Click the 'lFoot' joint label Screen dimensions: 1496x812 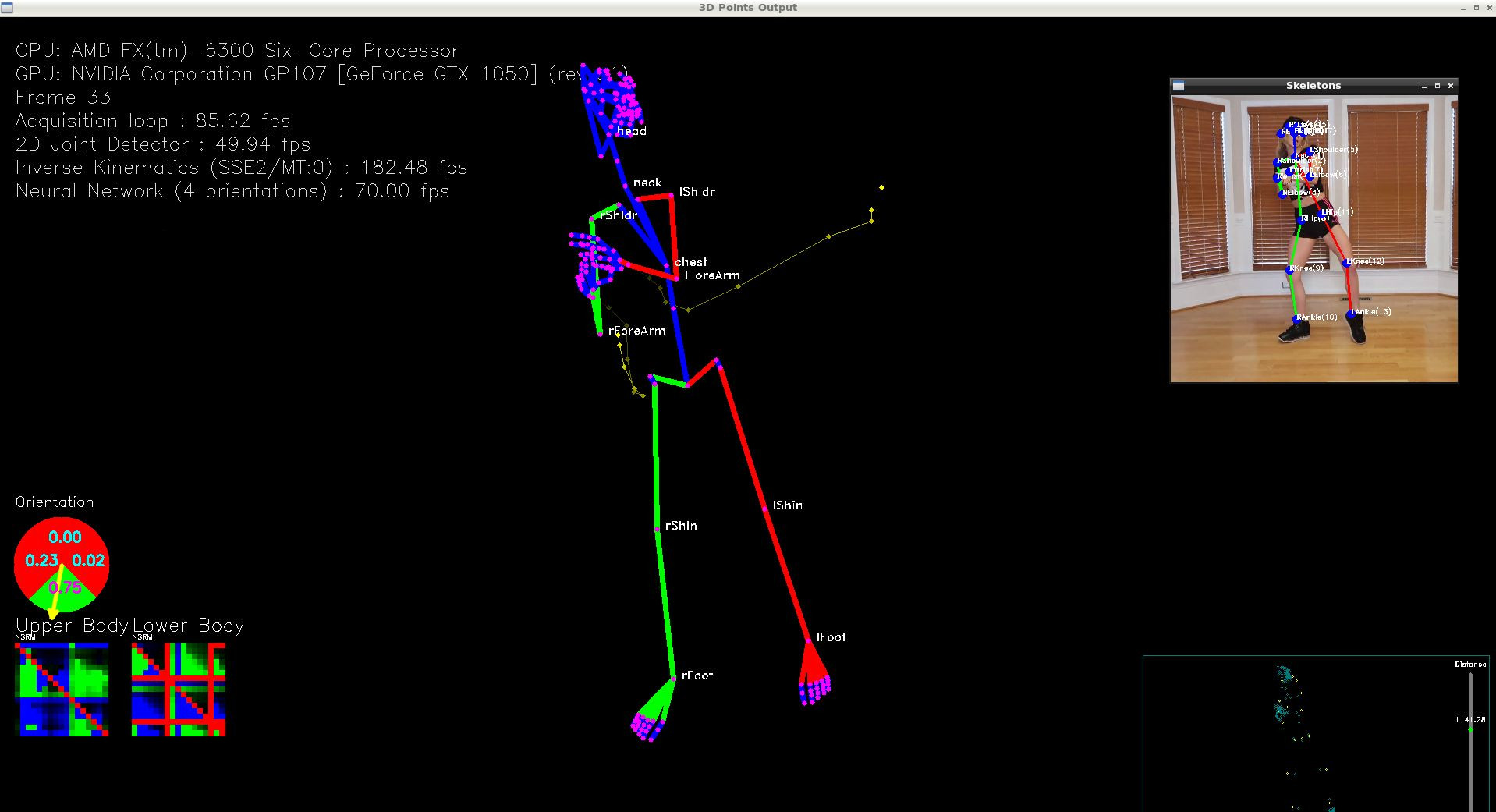(x=831, y=637)
